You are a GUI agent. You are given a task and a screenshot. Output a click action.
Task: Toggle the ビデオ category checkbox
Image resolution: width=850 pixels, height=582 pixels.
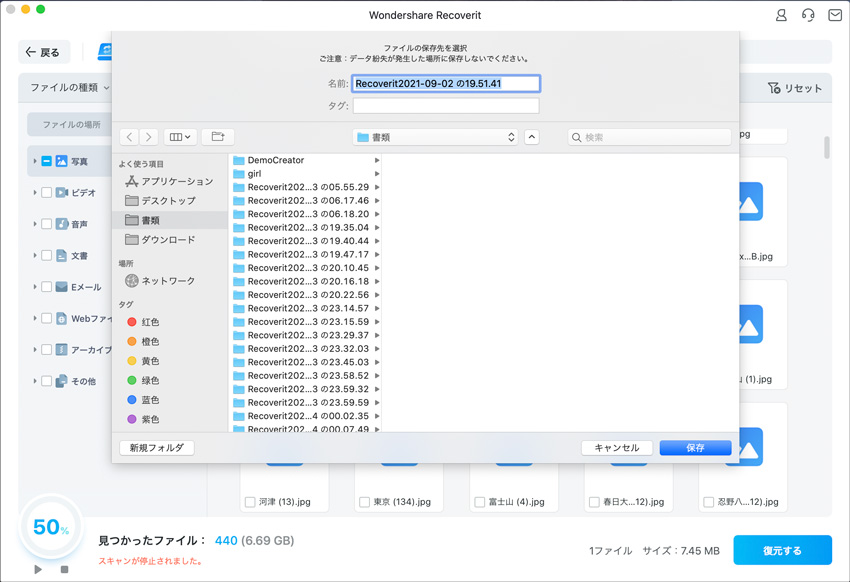[x=47, y=192]
